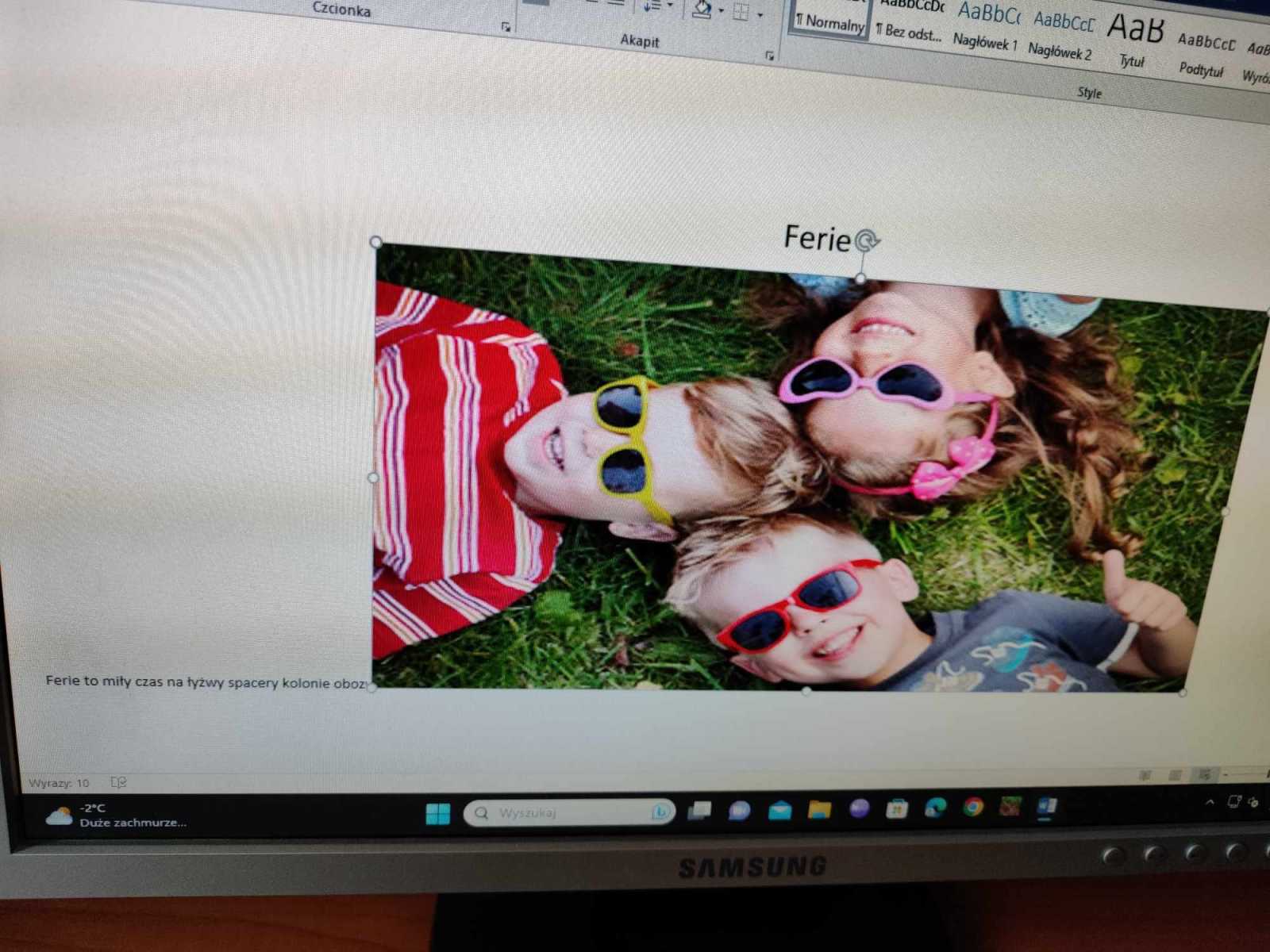Click the bottom-middle resize handle of the picture
Image resolution: width=1270 pixels, height=952 pixels.
(x=806, y=691)
